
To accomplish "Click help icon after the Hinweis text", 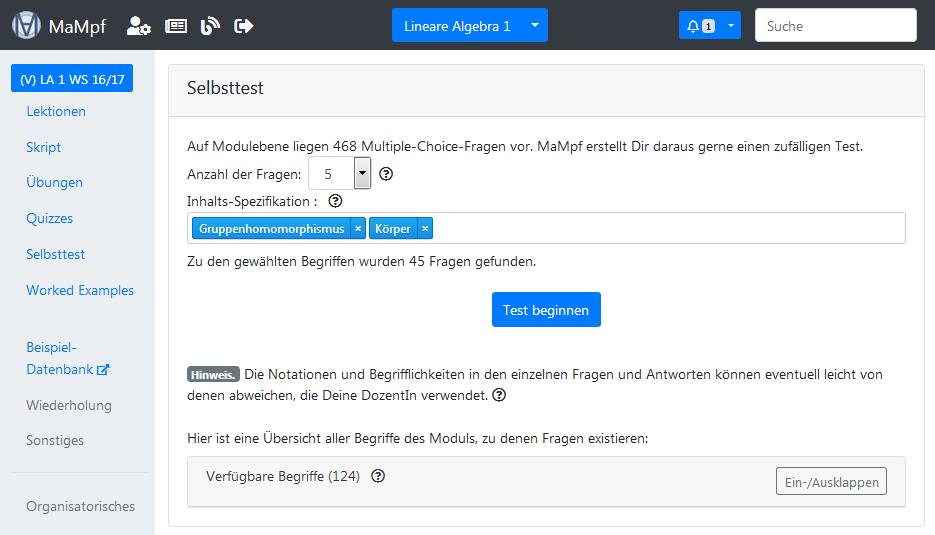I will (x=499, y=395).
